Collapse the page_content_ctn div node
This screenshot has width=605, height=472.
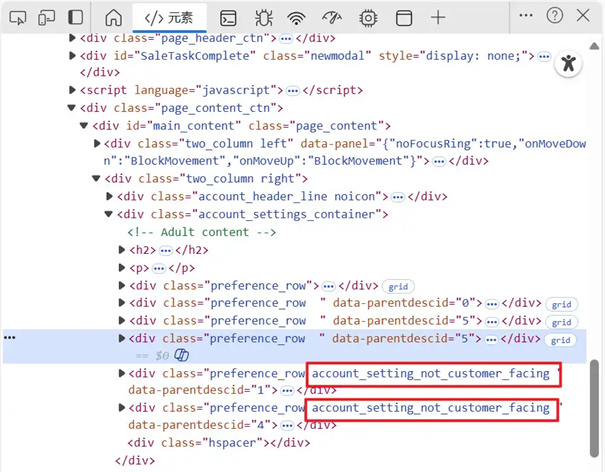(71, 108)
